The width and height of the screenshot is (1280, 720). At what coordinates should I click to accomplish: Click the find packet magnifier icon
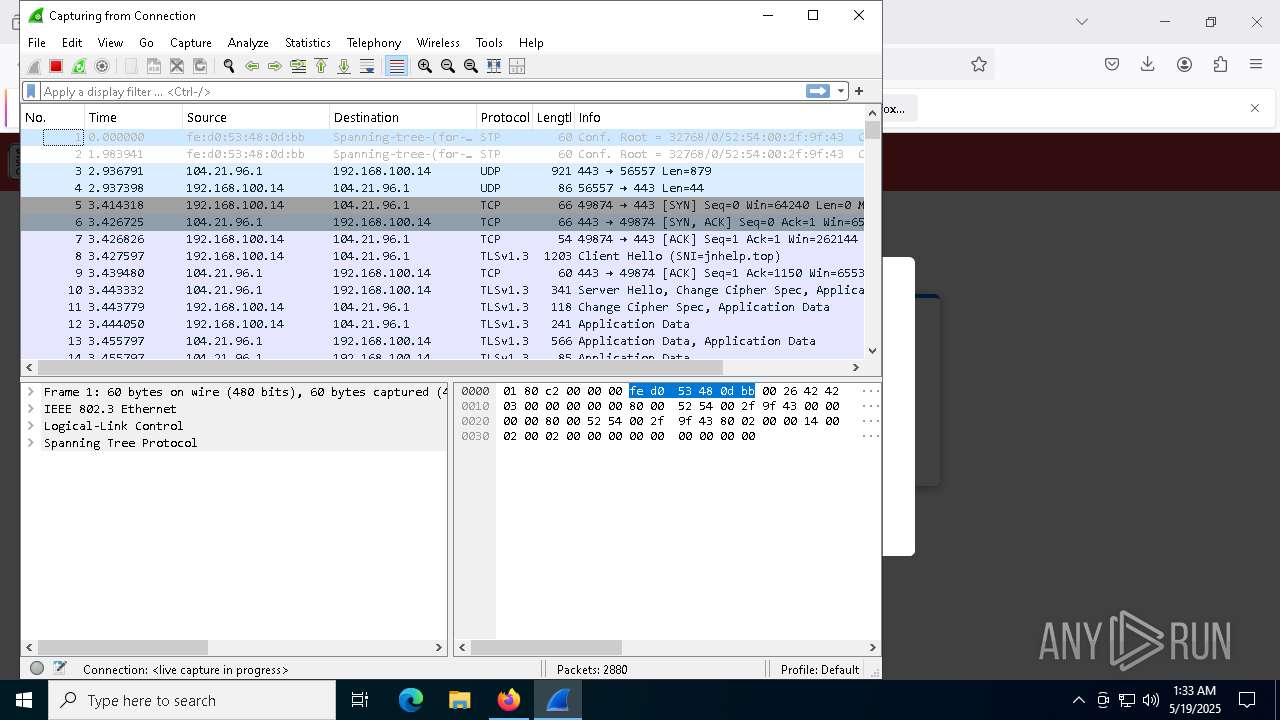pyautogui.click(x=229, y=66)
